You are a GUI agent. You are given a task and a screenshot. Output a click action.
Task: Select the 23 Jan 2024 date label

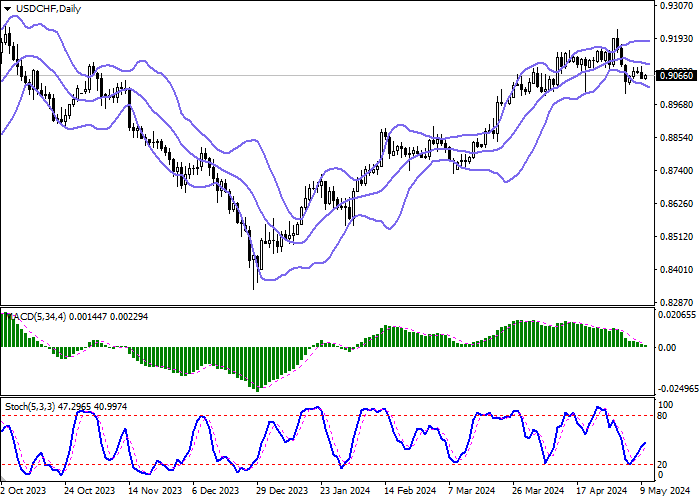346,491
